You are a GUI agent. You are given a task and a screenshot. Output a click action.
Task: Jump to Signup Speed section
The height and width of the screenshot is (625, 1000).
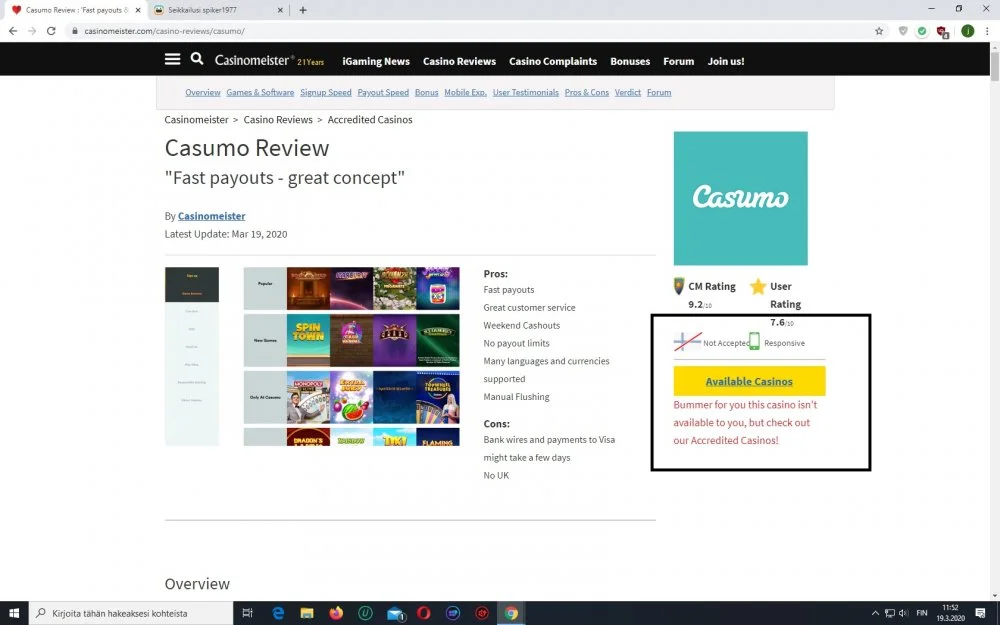click(x=326, y=92)
